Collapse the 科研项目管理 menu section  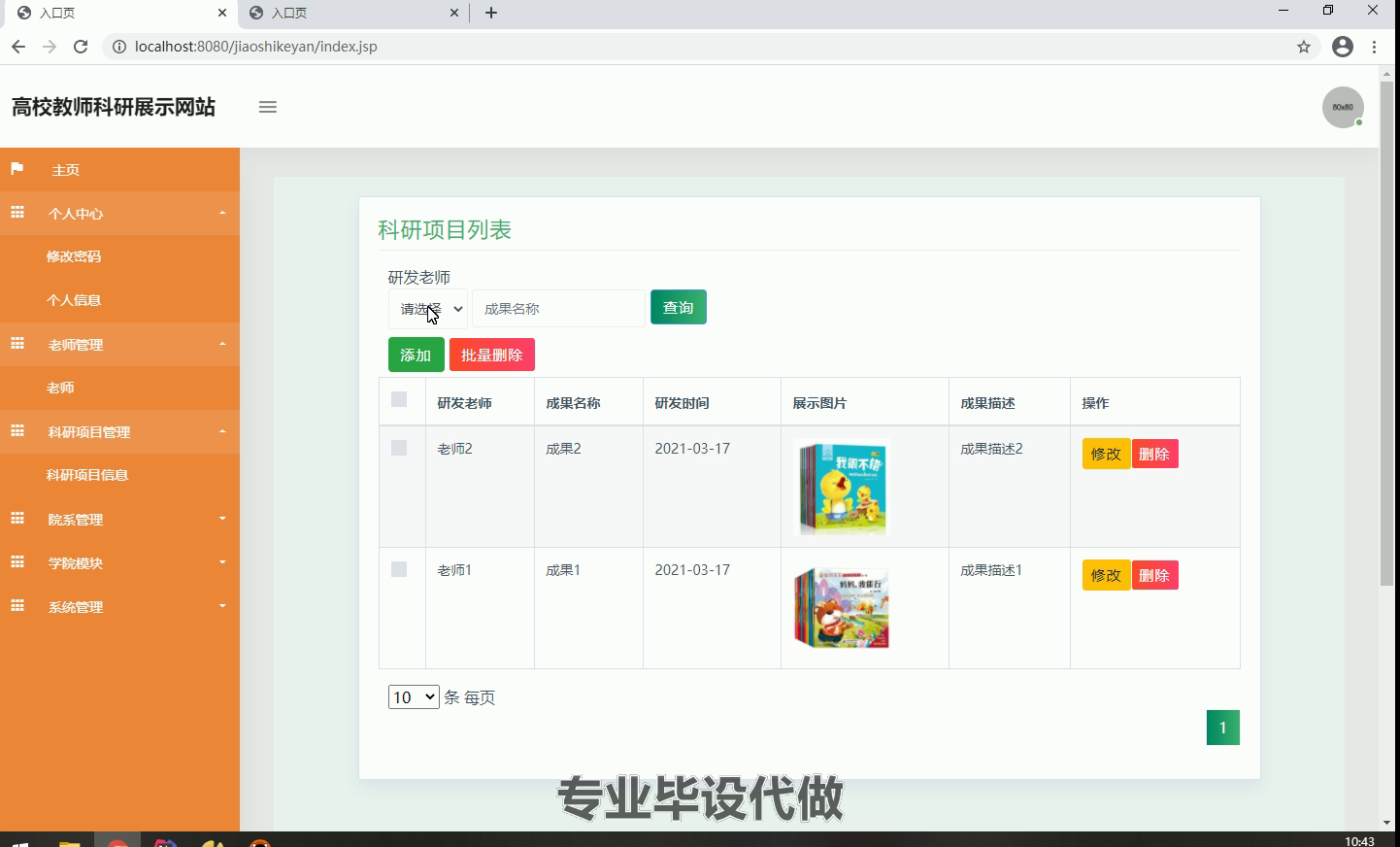tap(119, 431)
